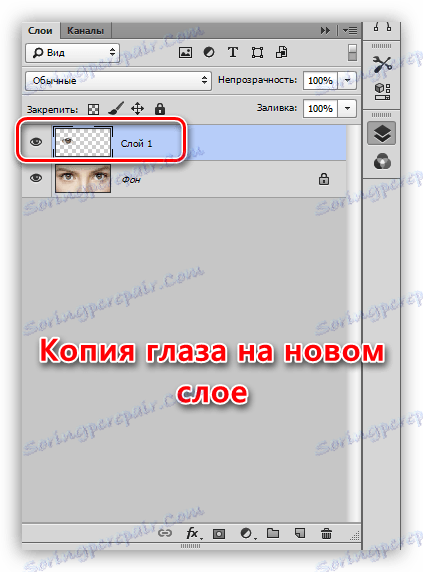
Task: Filter for shape layers icon
Action: pos(257,53)
